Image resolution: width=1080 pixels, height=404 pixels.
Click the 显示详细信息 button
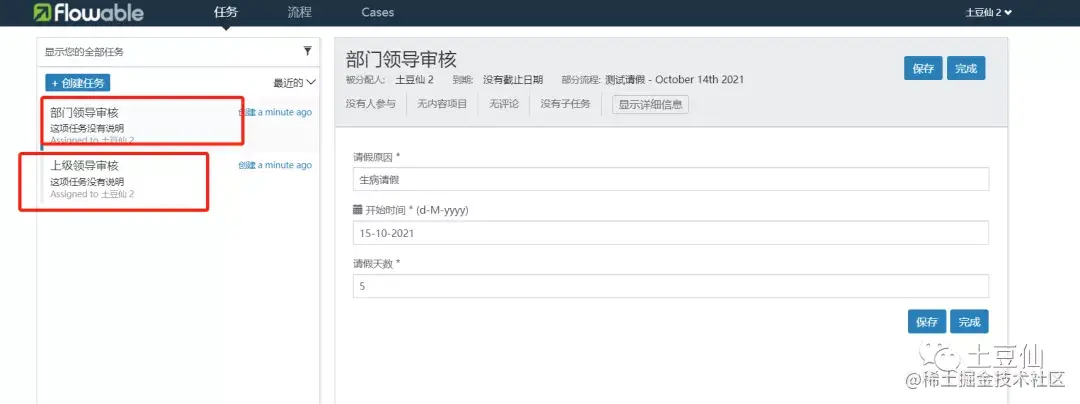tap(651, 105)
